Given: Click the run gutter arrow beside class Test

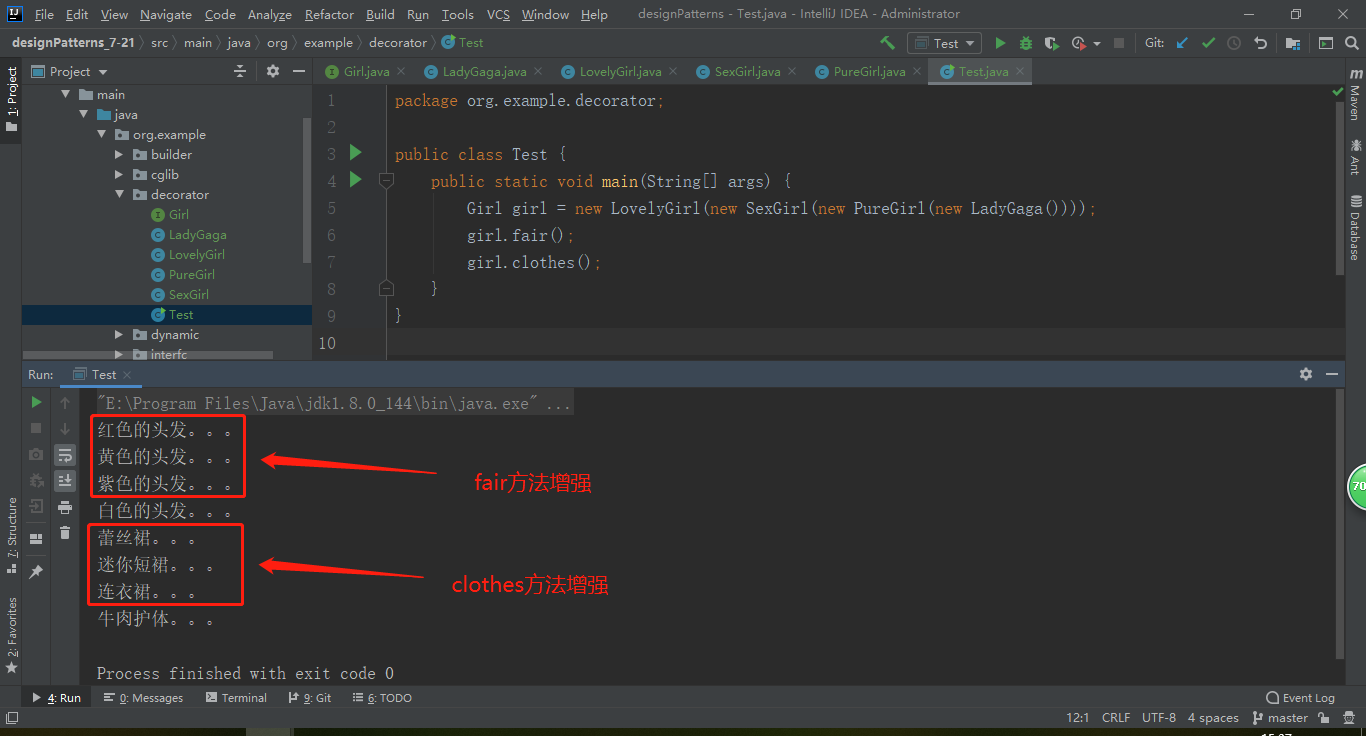Looking at the screenshot, I should click(355, 153).
